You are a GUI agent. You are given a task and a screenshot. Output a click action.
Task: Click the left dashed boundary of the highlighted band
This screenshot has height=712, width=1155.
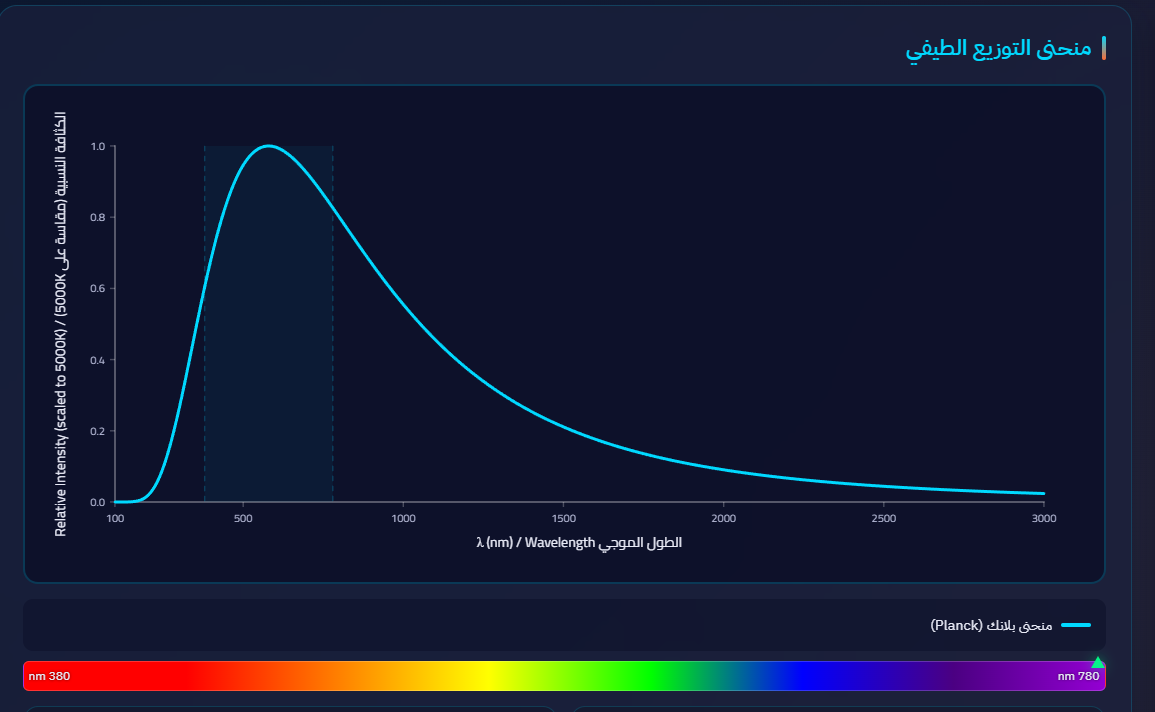click(204, 320)
